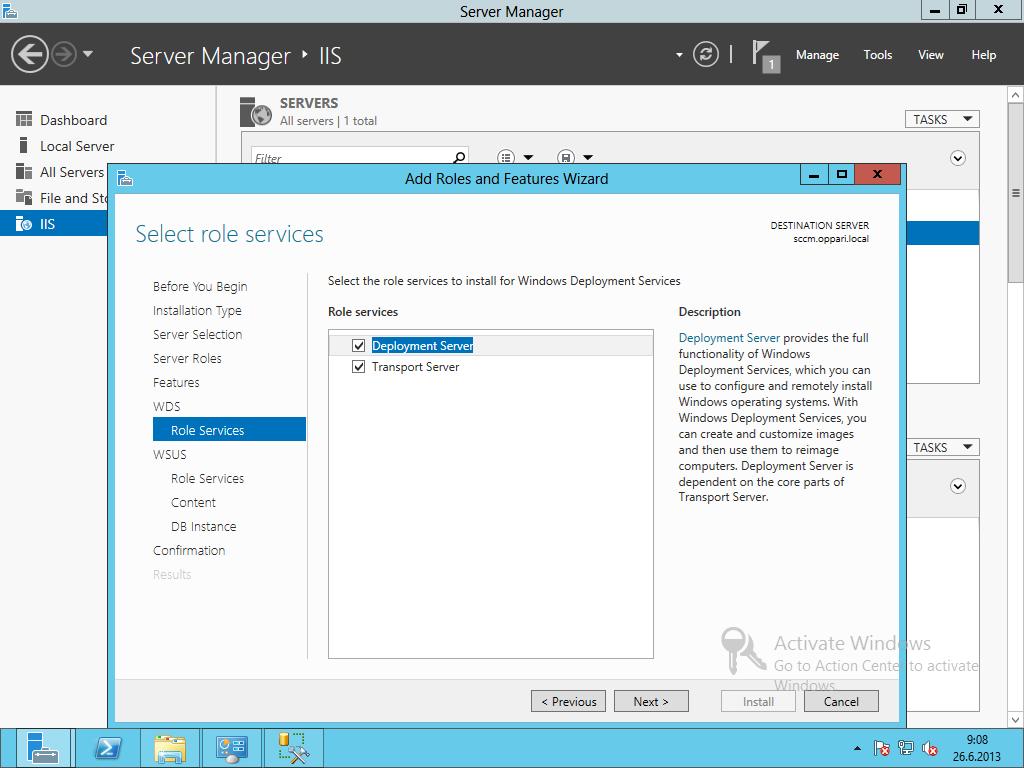1024x768 pixels.
Task: Open the notifications flag icon
Action: (765, 55)
